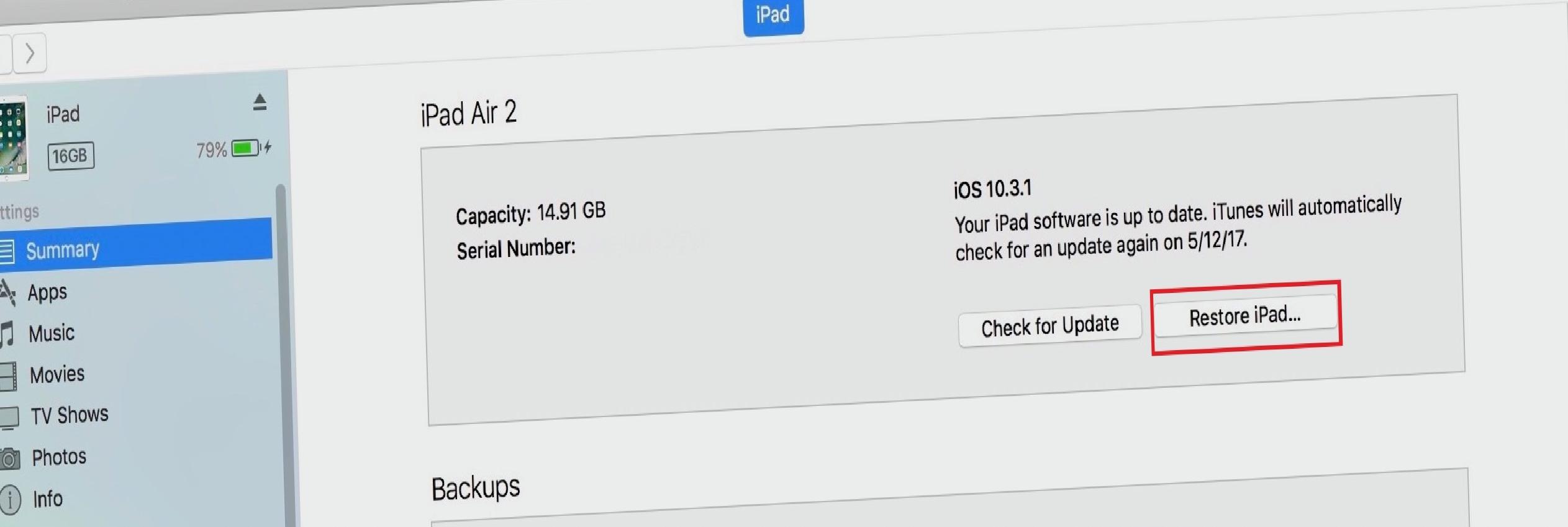1568x527 pixels.
Task: Click the TV Shows screen icon
Action: [x=9, y=418]
